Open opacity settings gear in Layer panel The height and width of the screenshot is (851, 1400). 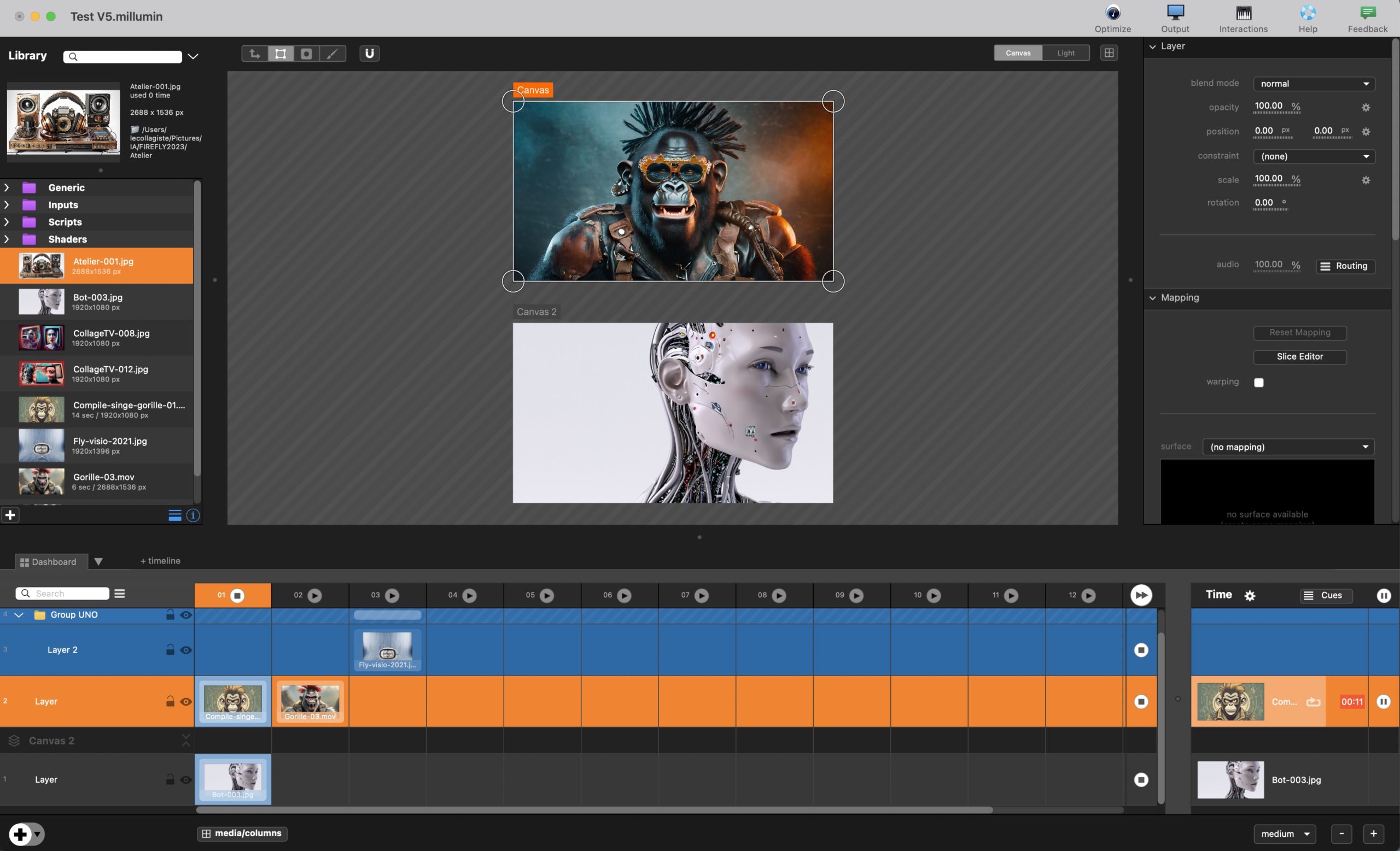pyautogui.click(x=1366, y=107)
